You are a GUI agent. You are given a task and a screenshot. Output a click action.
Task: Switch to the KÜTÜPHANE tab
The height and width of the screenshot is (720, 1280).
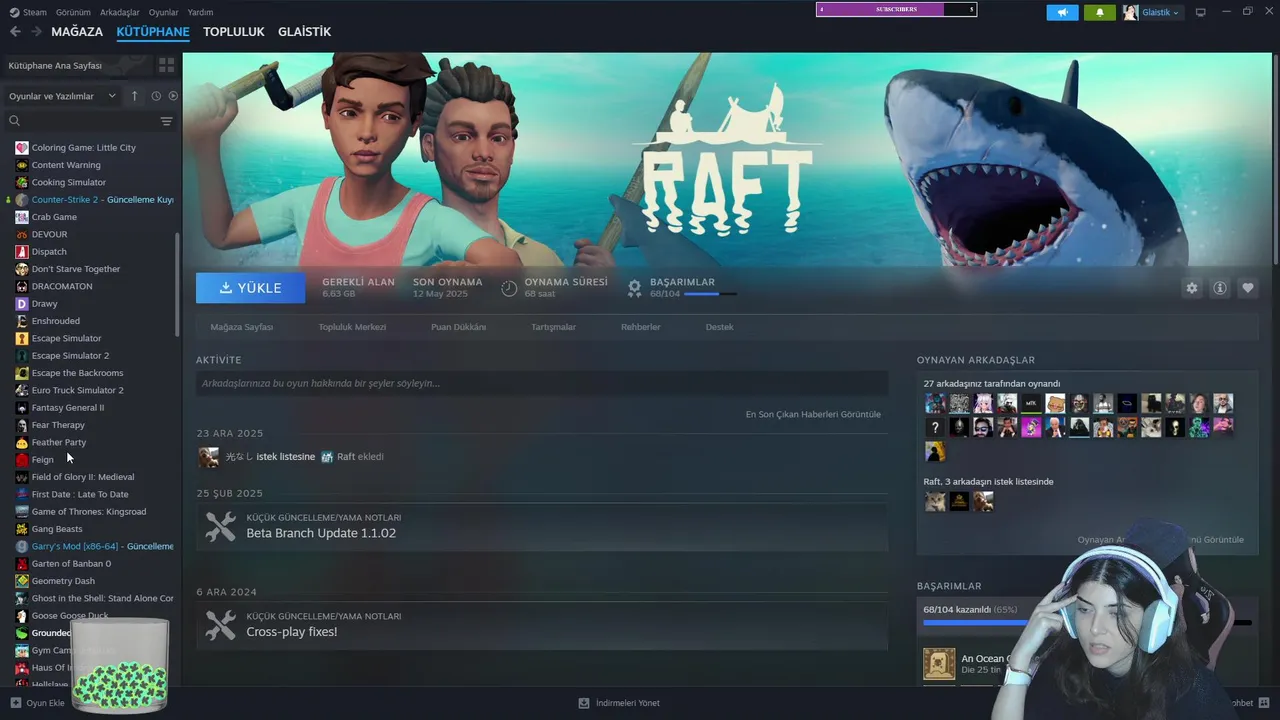pos(153,32)
